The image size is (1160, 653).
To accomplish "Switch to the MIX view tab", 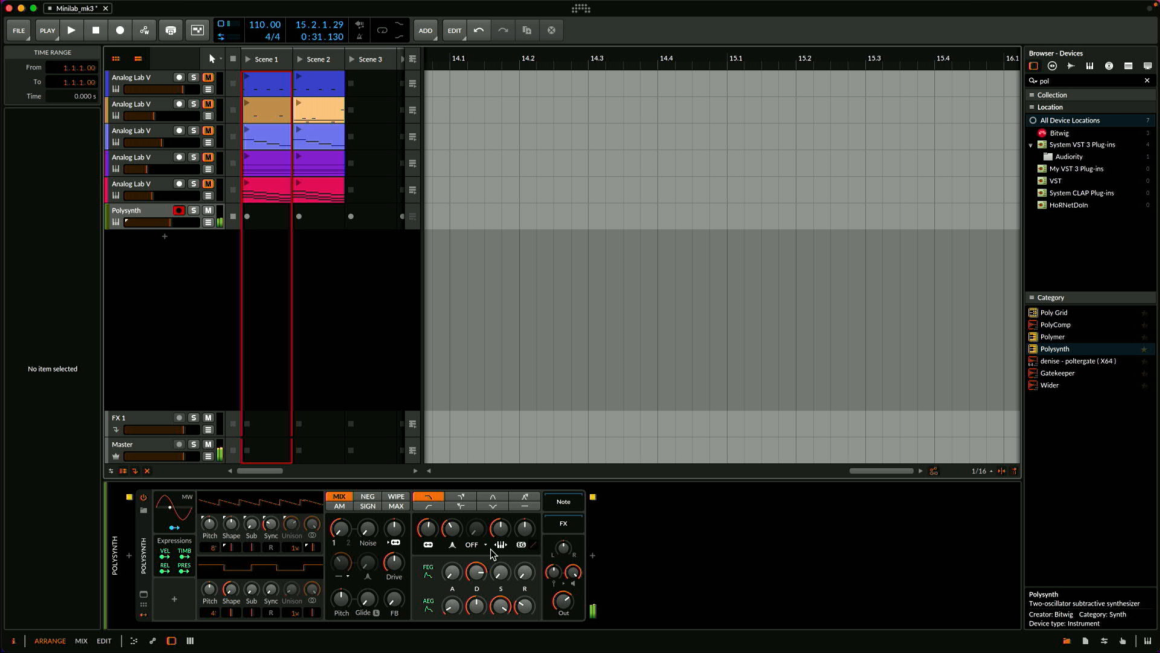I will pyautogui.click(x=81, y=641).
